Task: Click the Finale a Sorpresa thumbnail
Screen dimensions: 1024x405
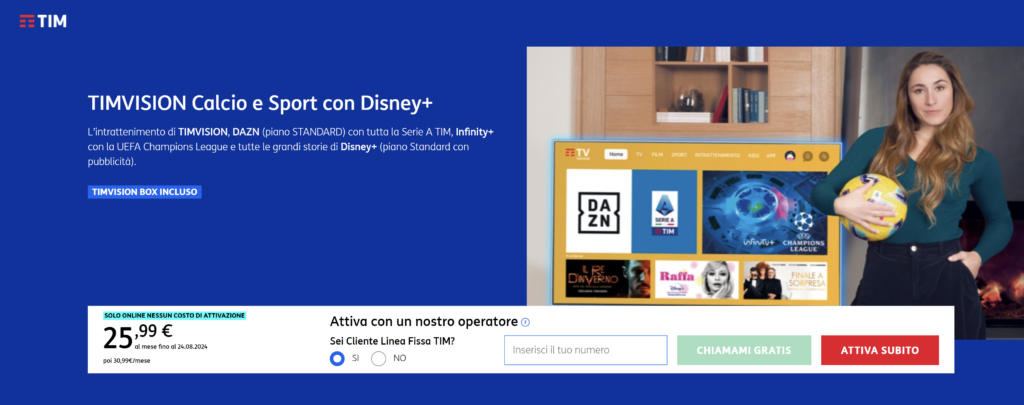Action: pos(786,280)
